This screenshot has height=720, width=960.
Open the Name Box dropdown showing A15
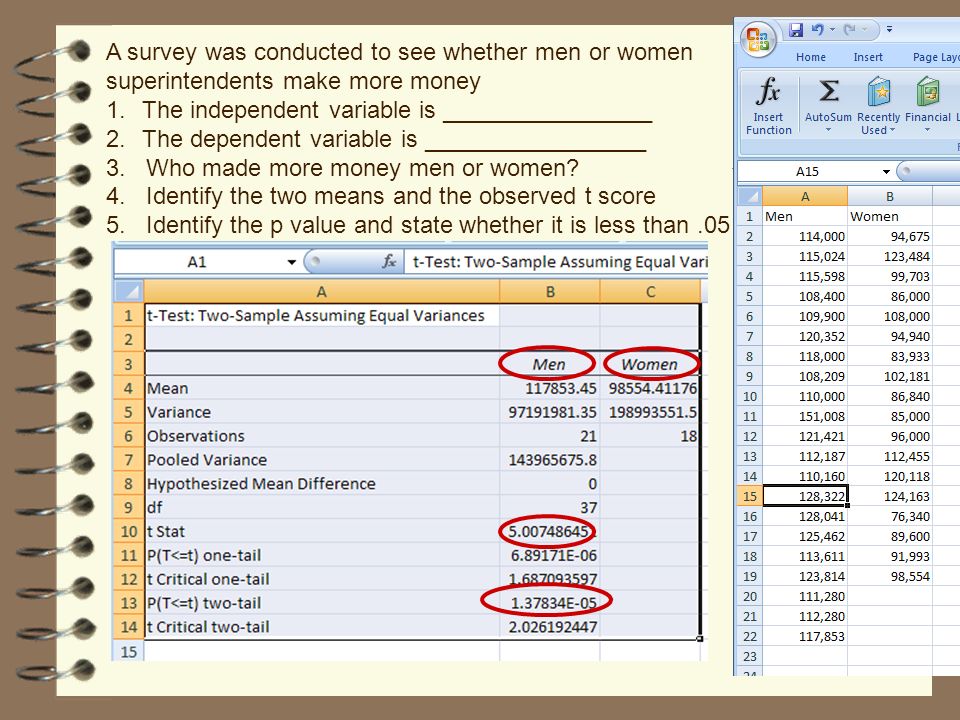886,172
